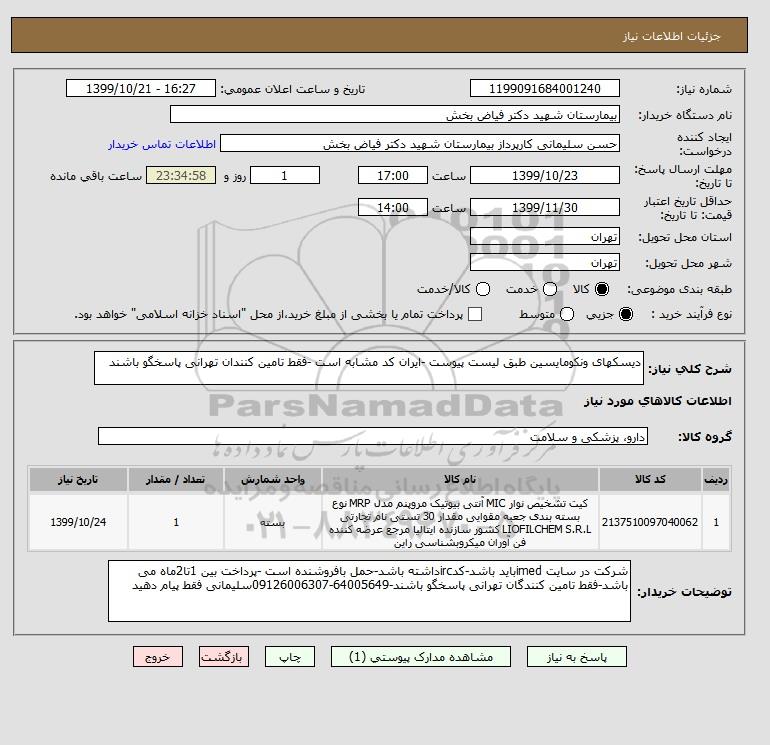Click the goods group دارو، پزشکی و سلامت field

tap(373, 436)
